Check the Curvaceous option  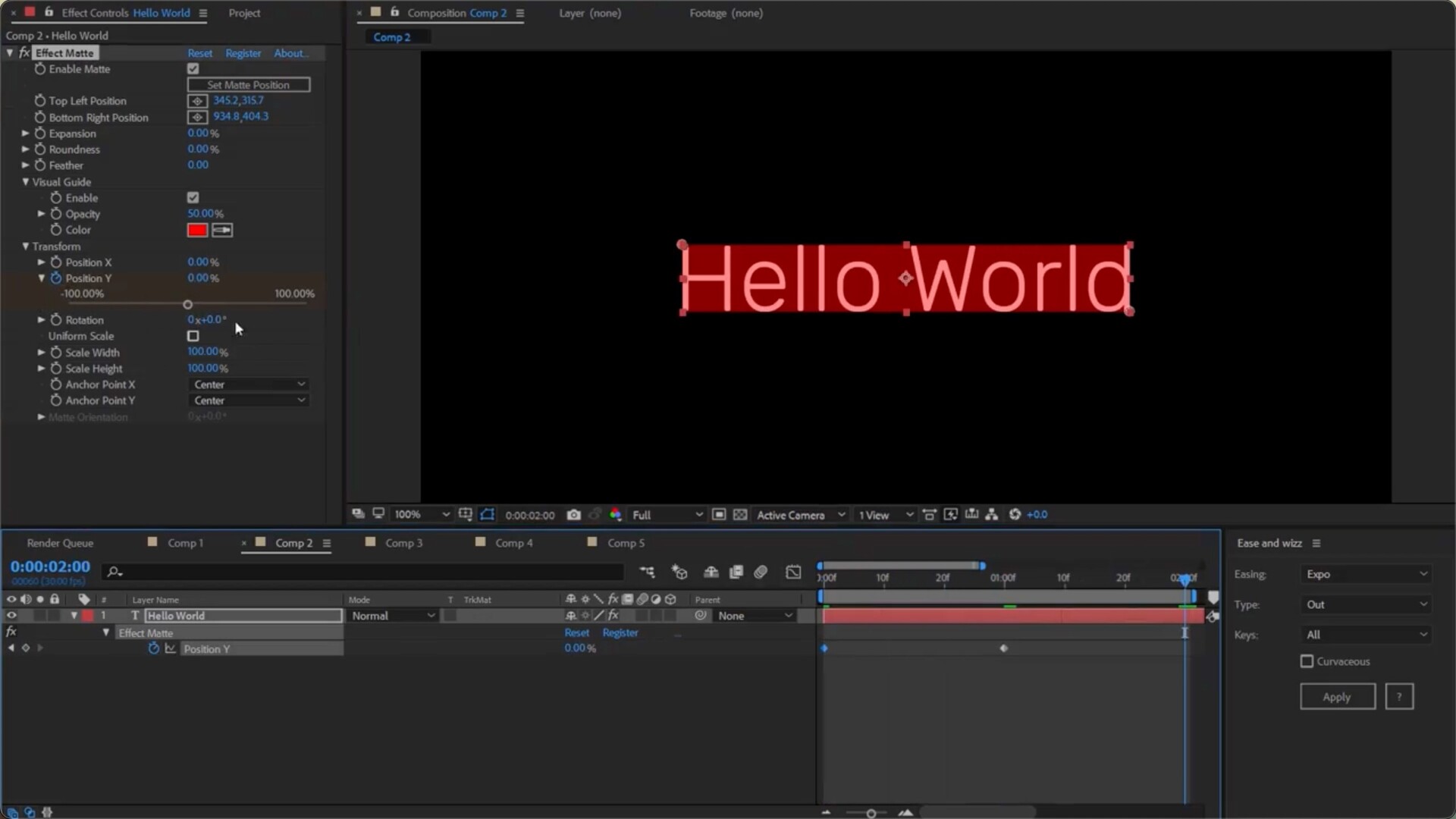point(1307,661)
